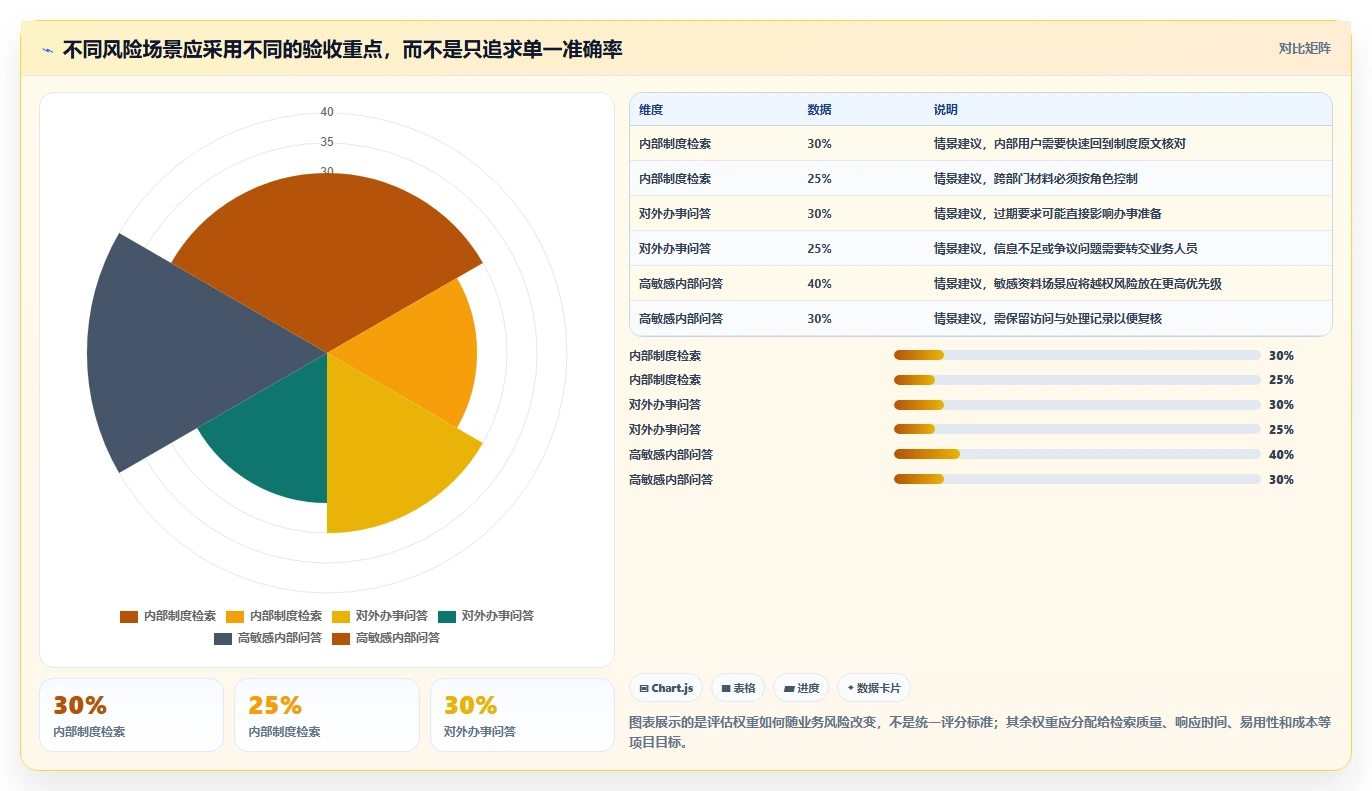Click the 内部制度检索 25% progress bar
Screen dimensions: 1372x791
pos(1077,380)
